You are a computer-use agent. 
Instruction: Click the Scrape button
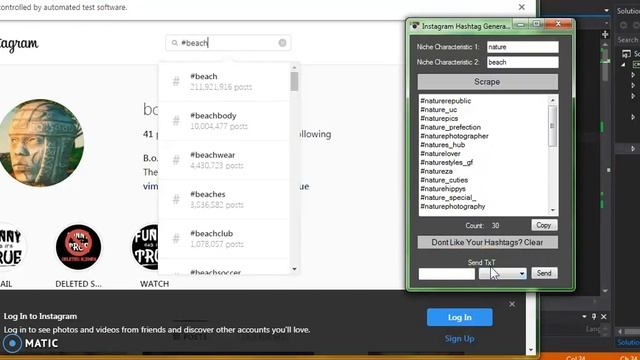click(487, 82)
